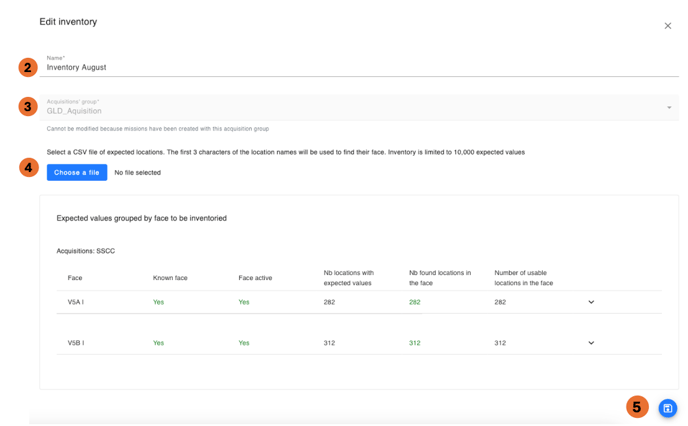Expand the V5A I face row

(x=591, y=302)
